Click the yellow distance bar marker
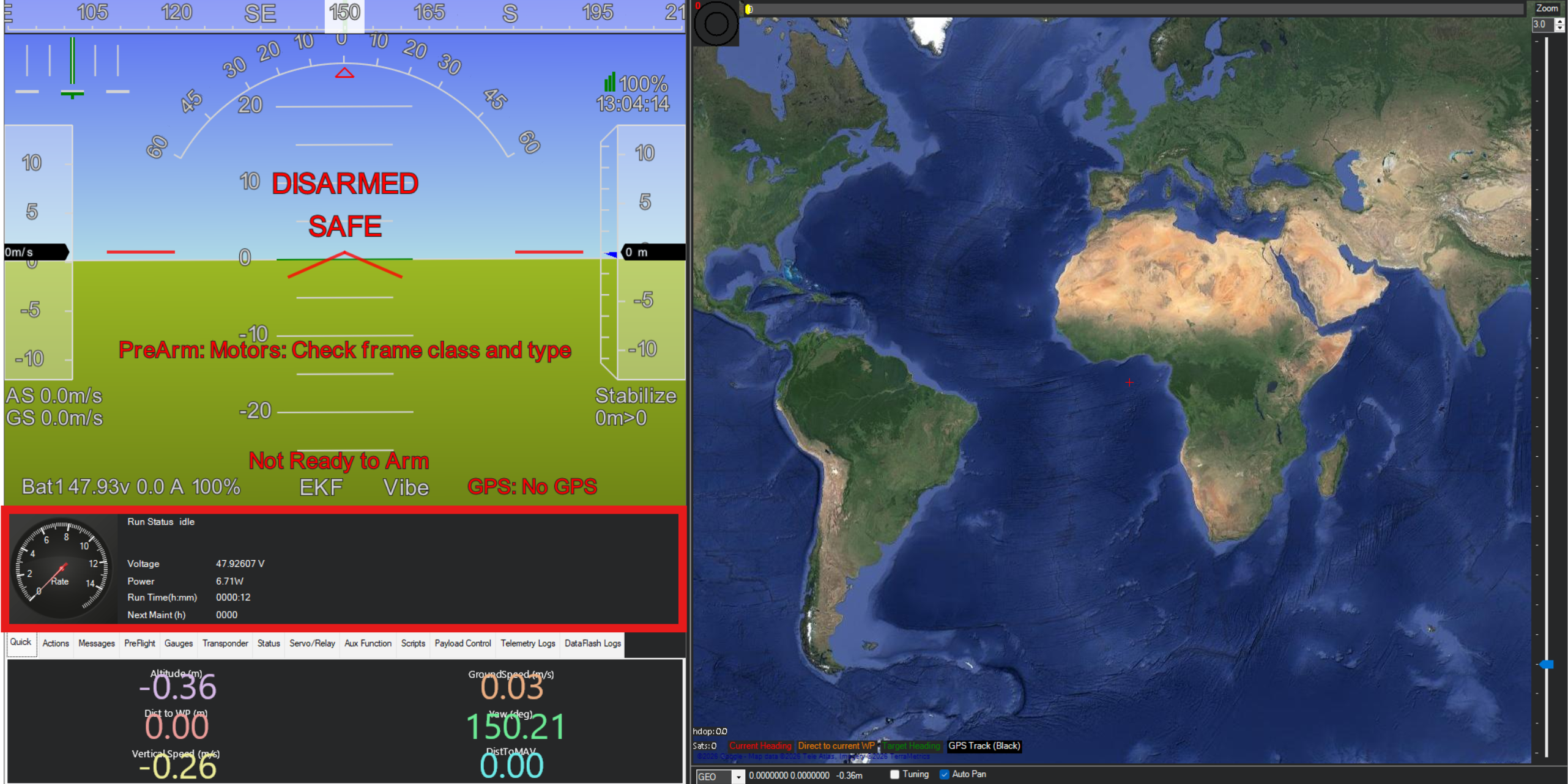Viewport: 1568px width, 784px height. click(x=749, y=9)
